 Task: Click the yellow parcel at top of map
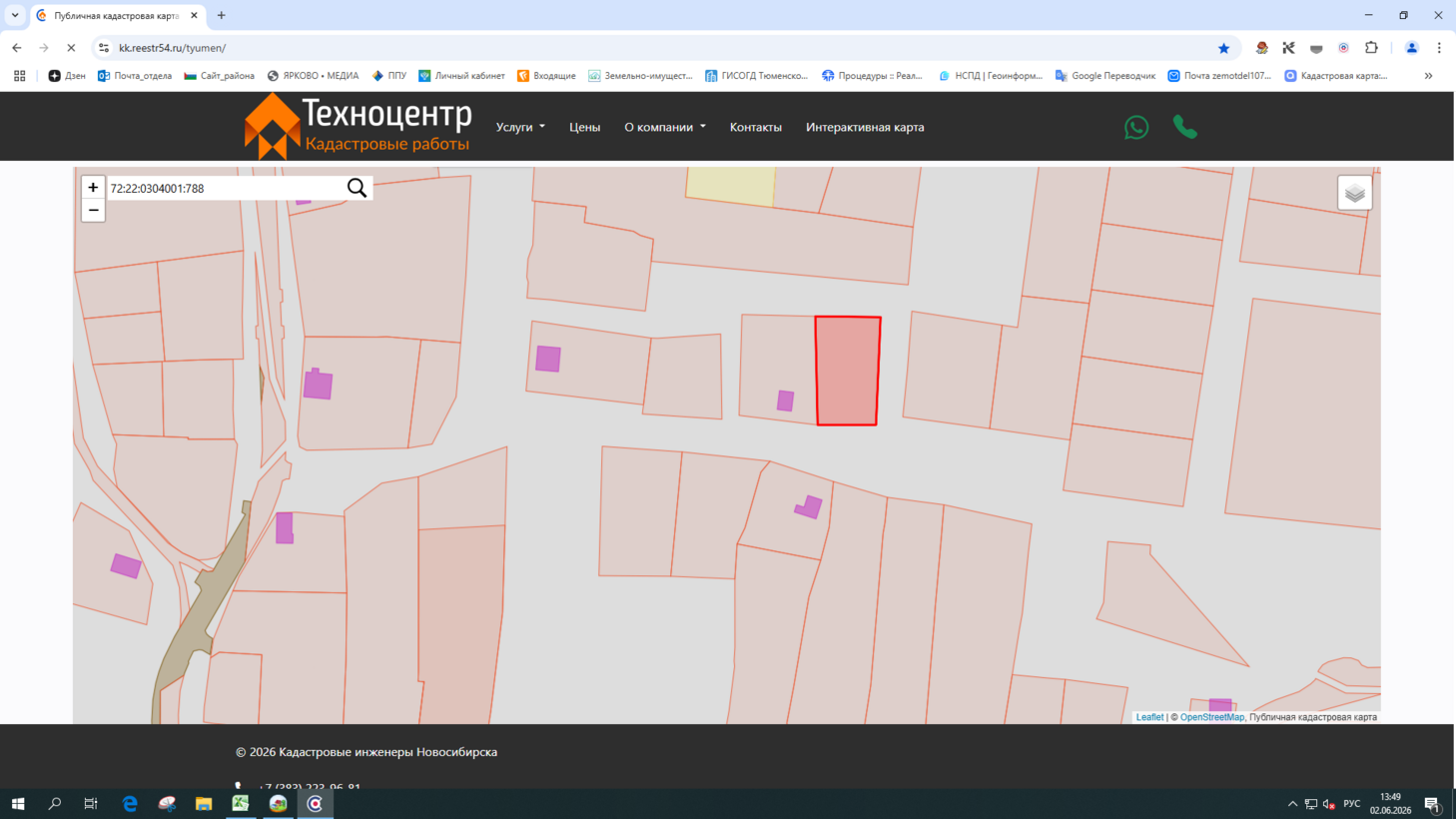click(x=731, y=186)
